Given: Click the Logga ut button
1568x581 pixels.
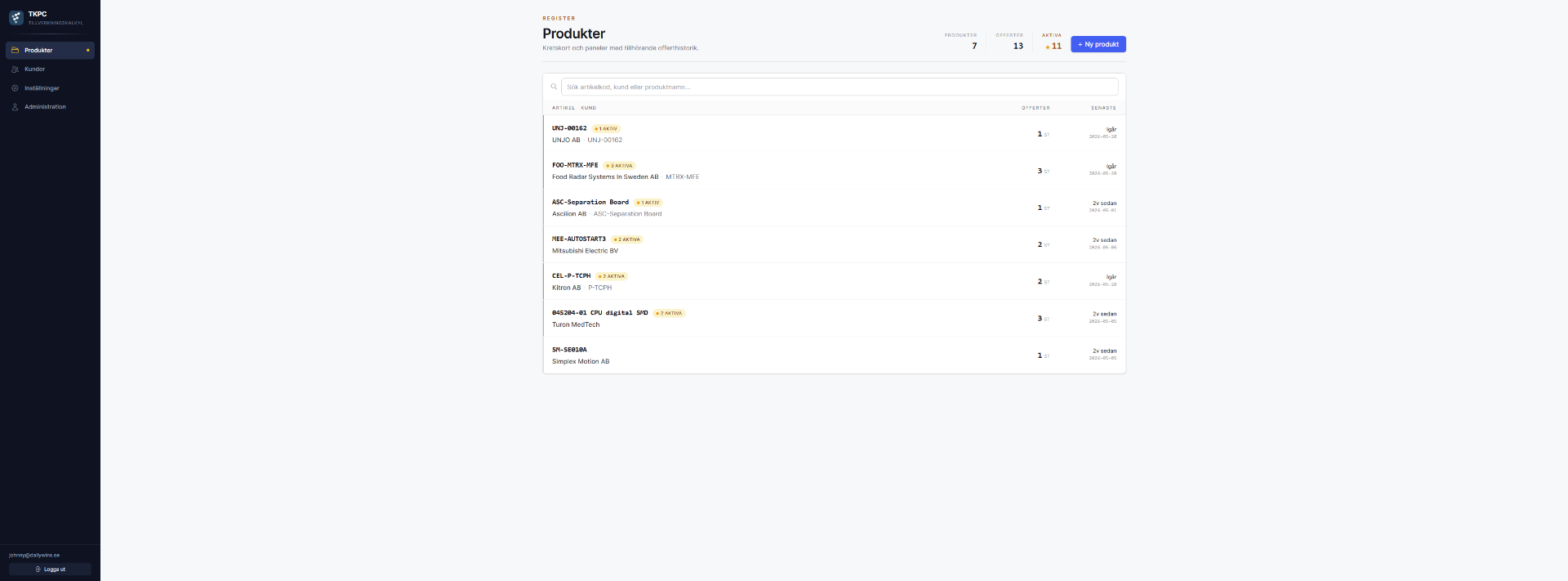Looking at the screenshot, I should tap(50, 570).
